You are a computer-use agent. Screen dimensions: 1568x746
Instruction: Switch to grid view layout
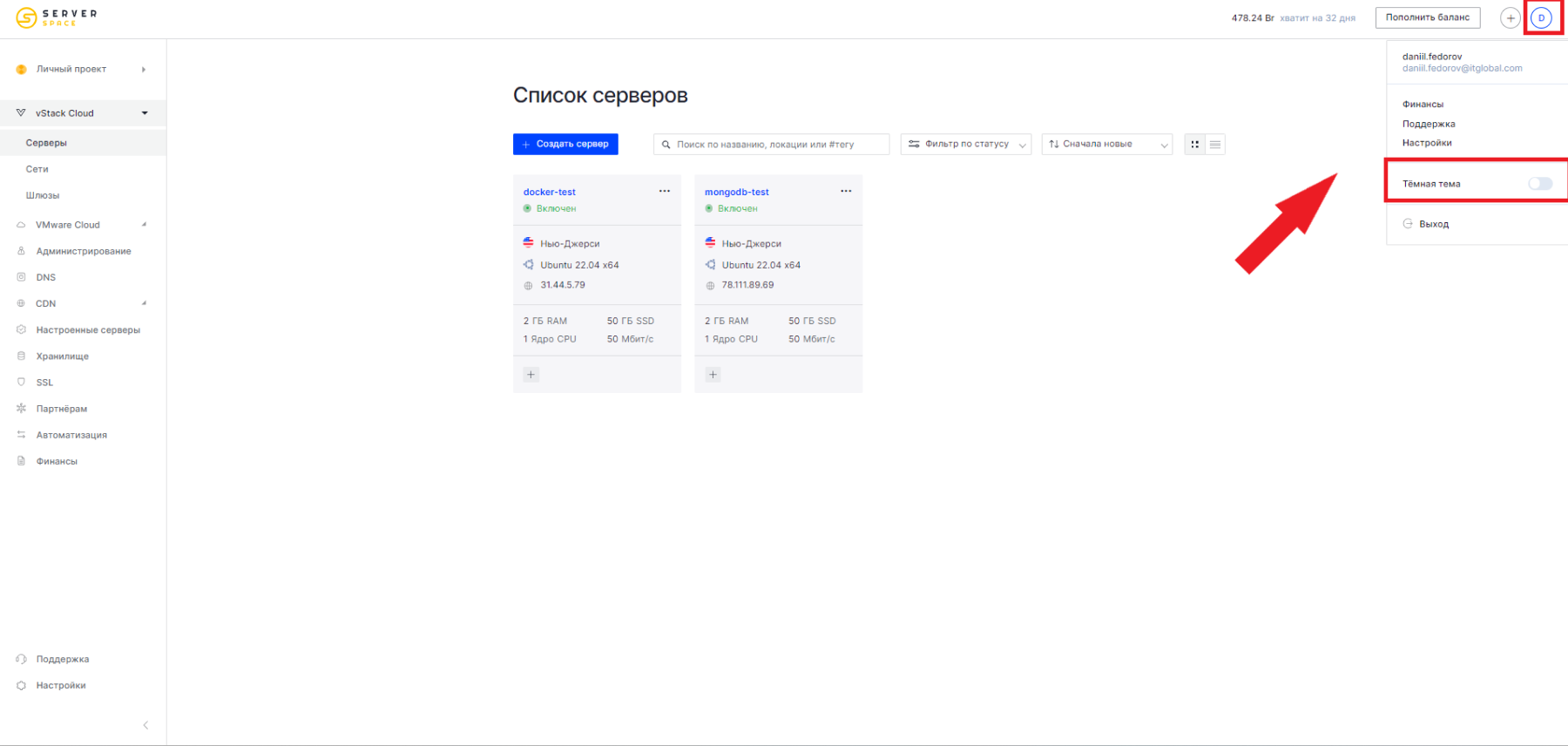[x=1195, y=145]
